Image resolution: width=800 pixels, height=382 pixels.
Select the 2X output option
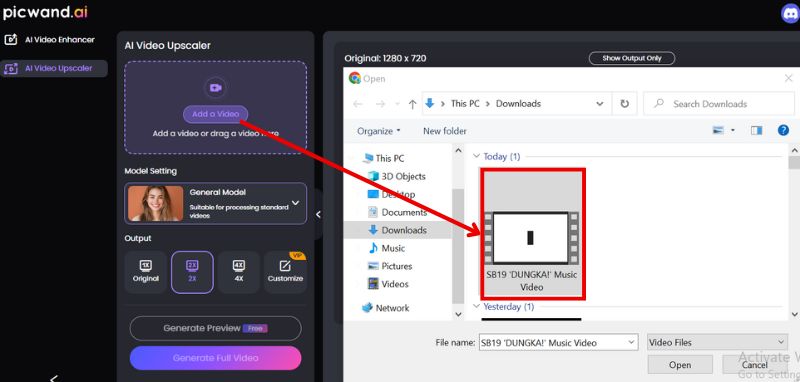[192, 272]
